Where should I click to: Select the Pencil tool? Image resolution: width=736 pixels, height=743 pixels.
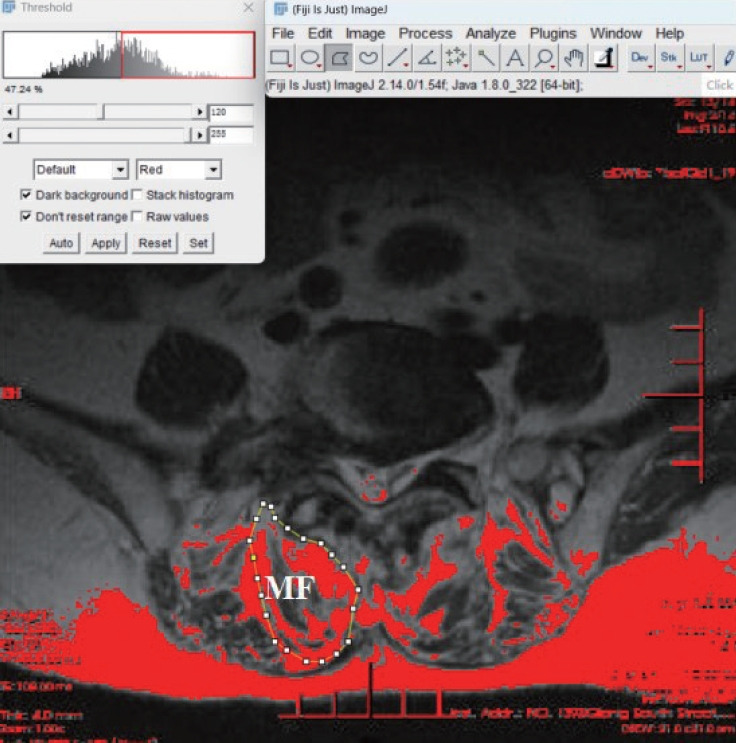[x=727, y=58]
